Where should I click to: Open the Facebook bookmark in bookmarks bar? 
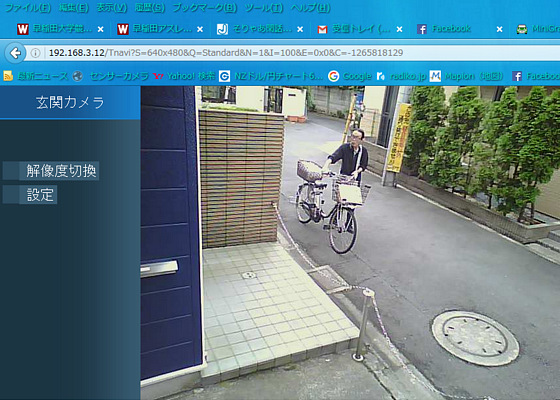tap(536, 76)
